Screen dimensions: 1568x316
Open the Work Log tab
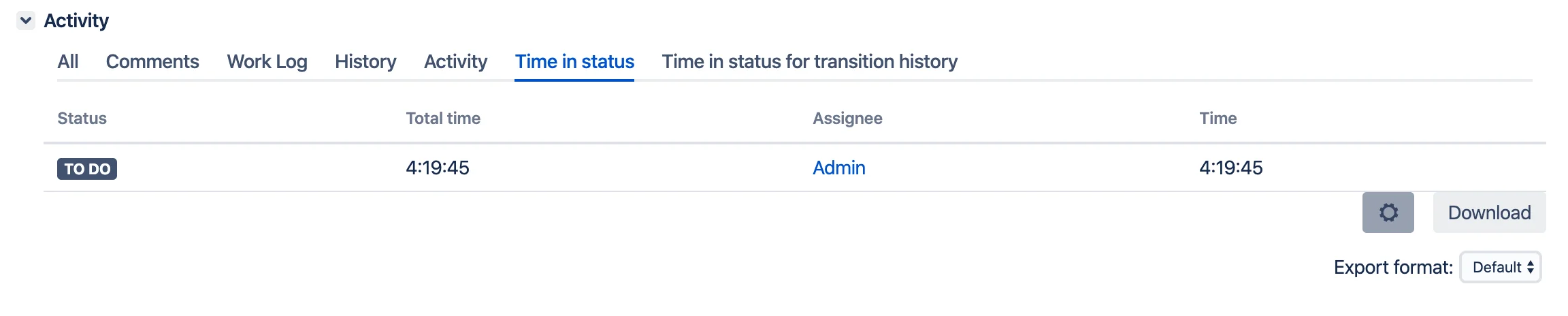click(267, 61)
